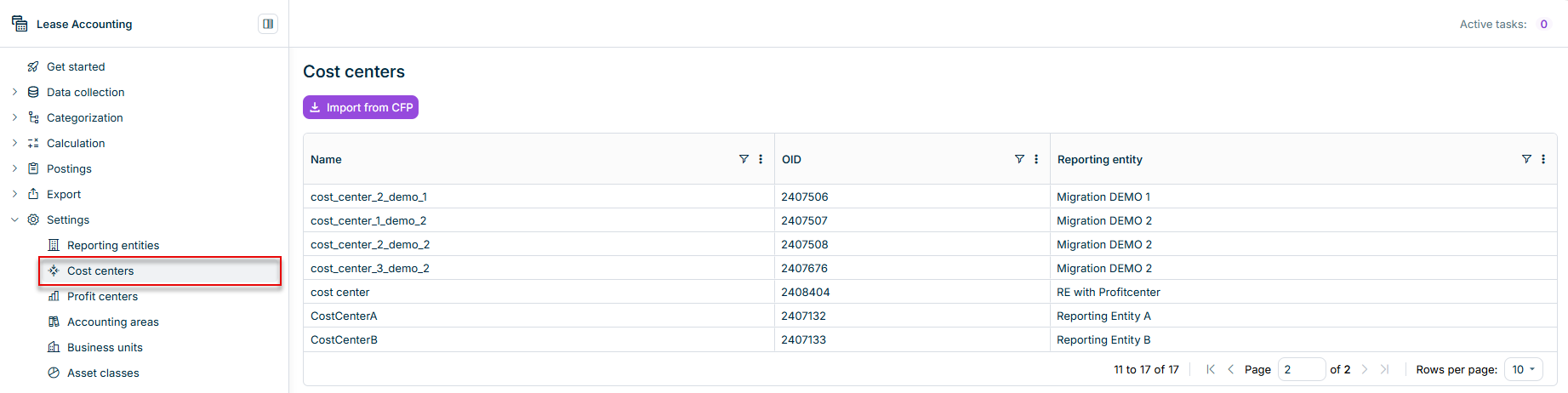Screen dimensions: 1568x393
Task: Go to the next page
Action: coord(1365,369)
